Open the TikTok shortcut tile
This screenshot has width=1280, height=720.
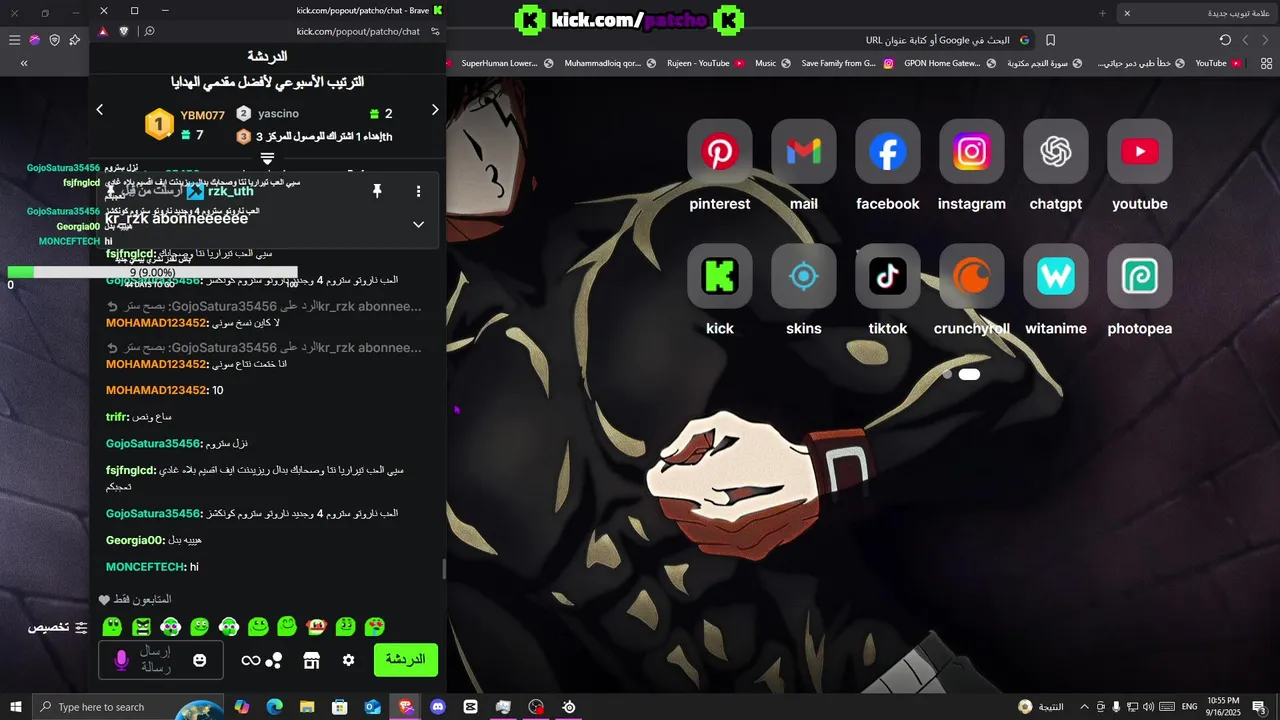coord(888,276)
